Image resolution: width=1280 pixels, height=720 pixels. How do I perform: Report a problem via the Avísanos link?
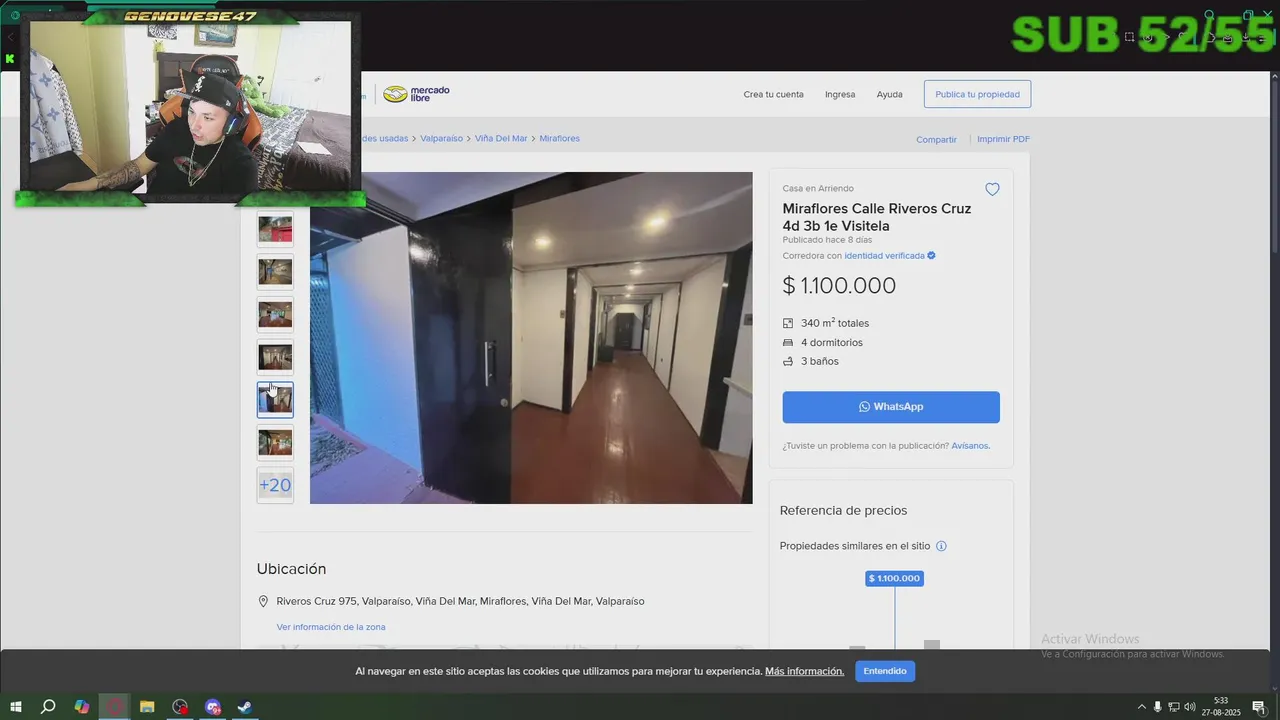pyautogui.click(x=971, y=446)
